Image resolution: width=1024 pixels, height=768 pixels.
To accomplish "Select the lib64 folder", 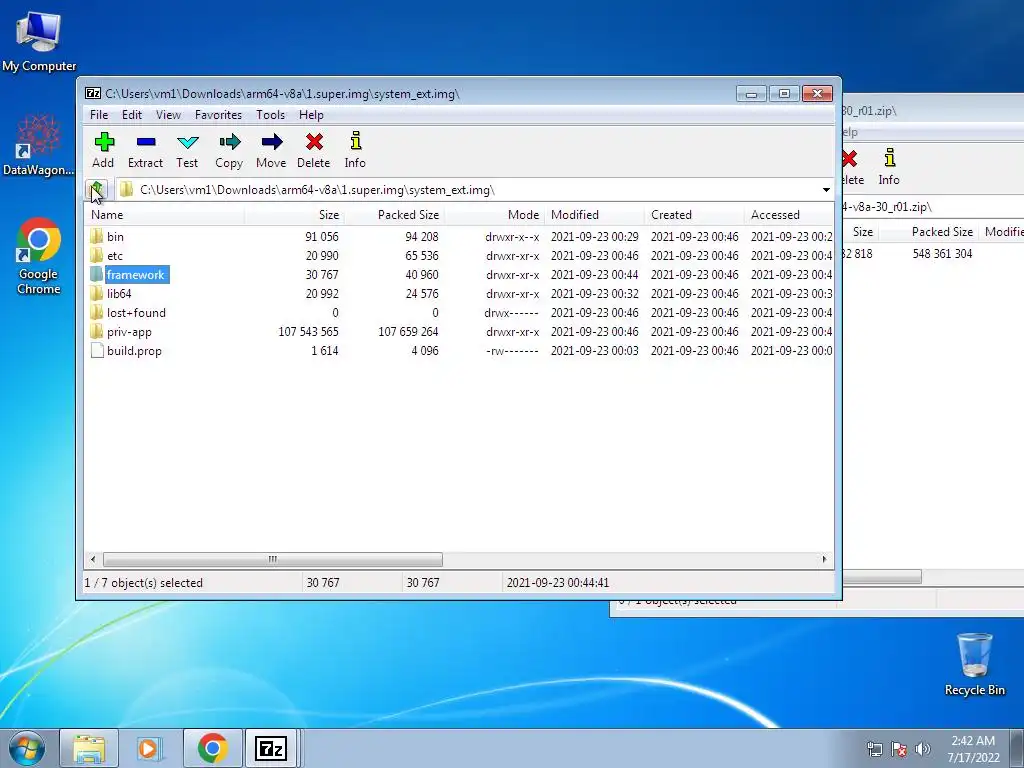I will (x=119, y=293).
